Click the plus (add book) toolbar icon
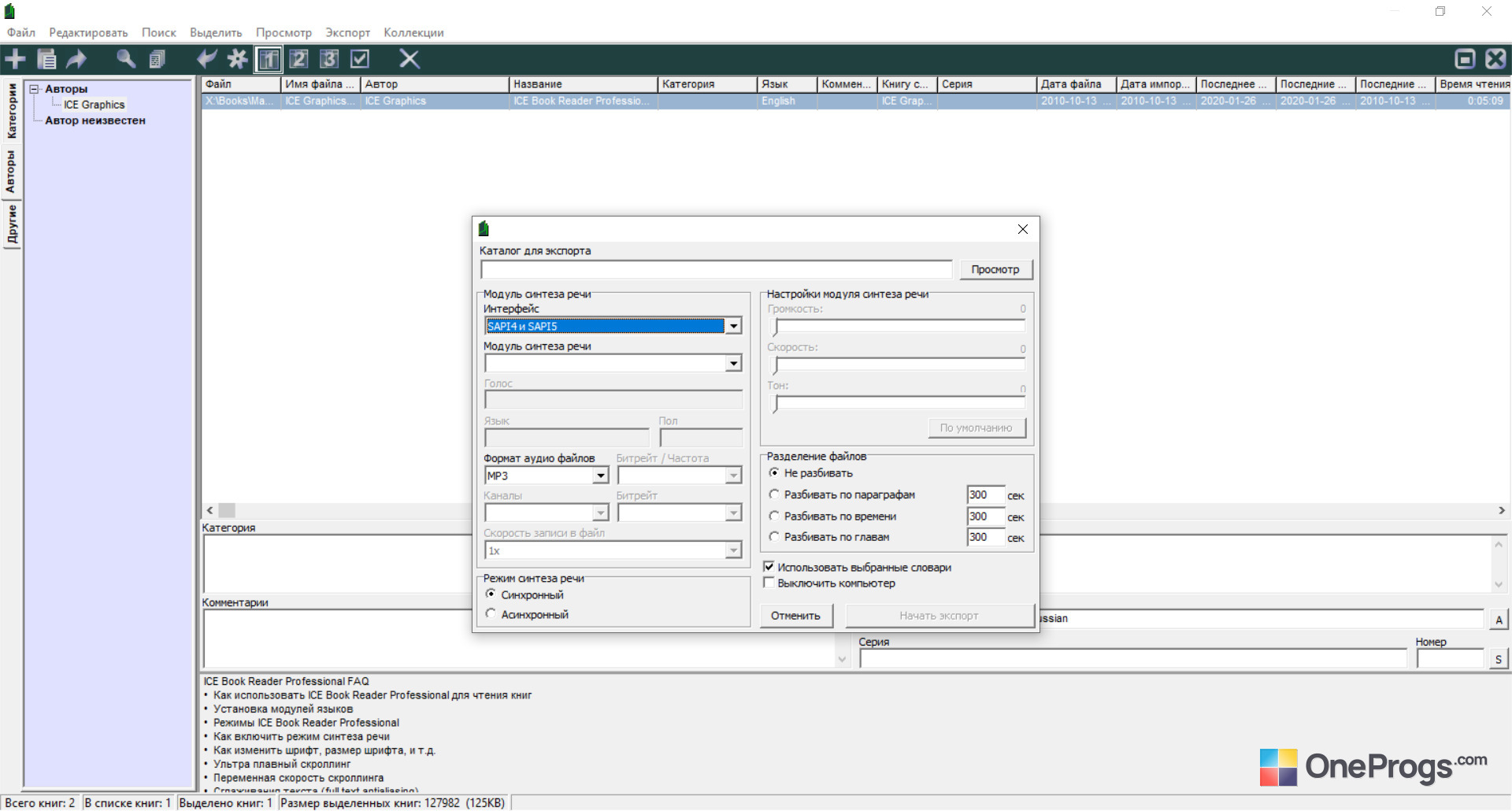 15,59
